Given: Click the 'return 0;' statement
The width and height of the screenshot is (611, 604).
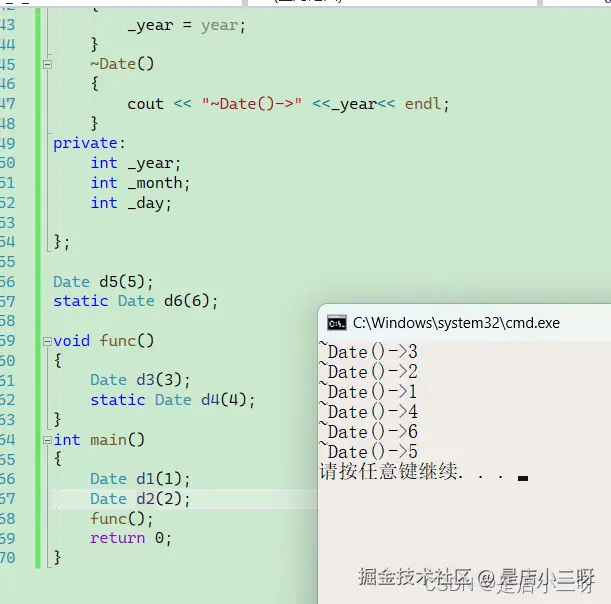Looking at the screenshot, I should [x=131, y=539].
